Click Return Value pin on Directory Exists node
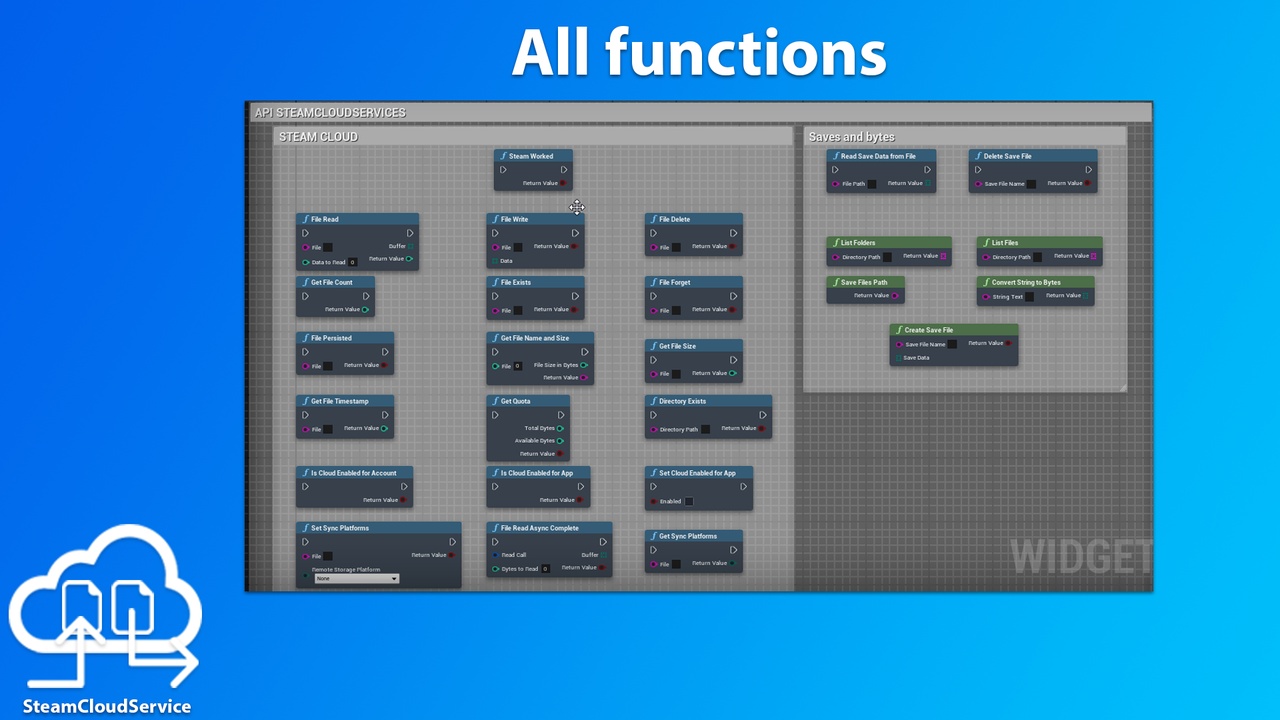The image size is (1280, 720). [762, 428]
